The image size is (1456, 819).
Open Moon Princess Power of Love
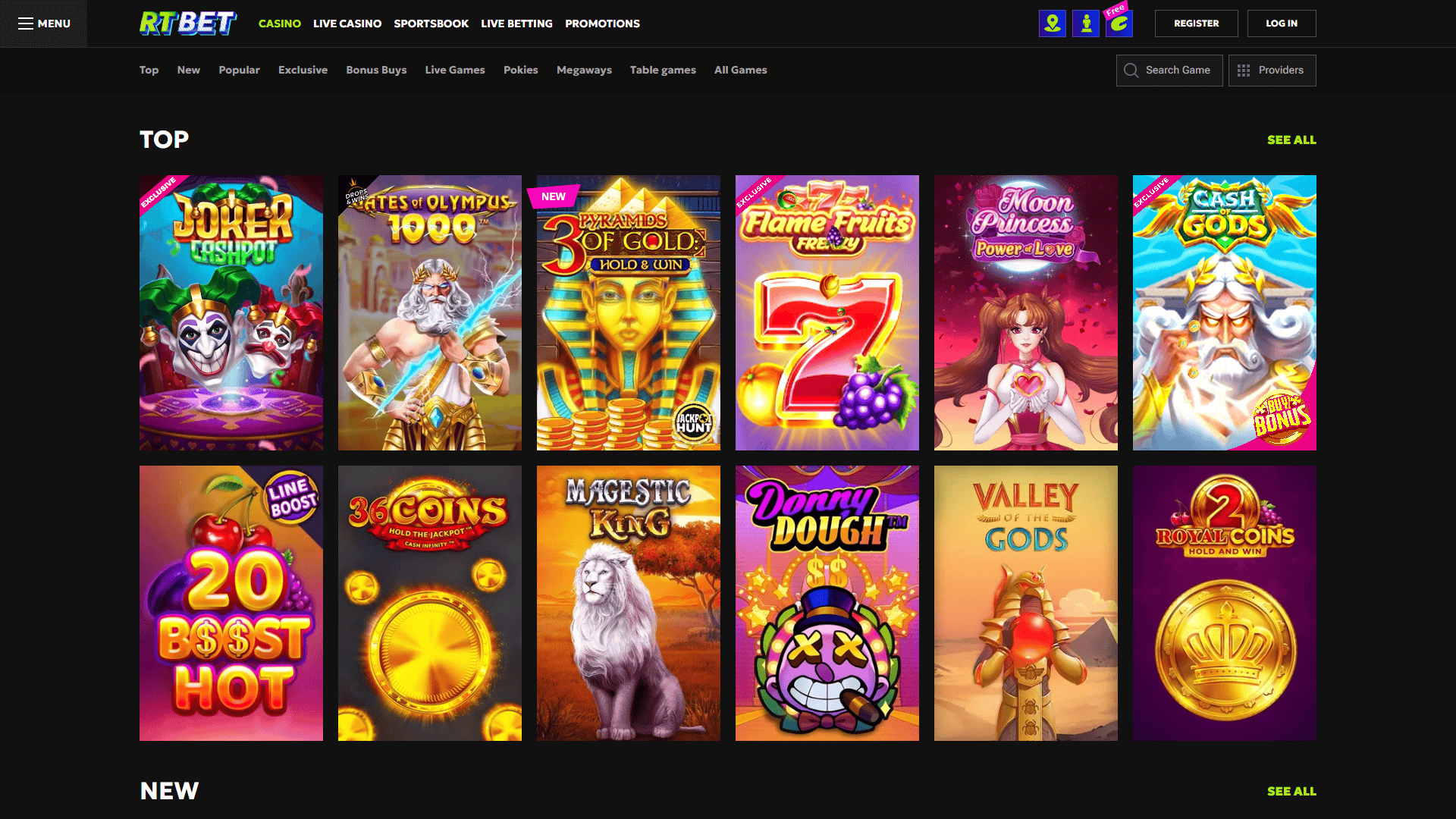[x=1026, y=312]
